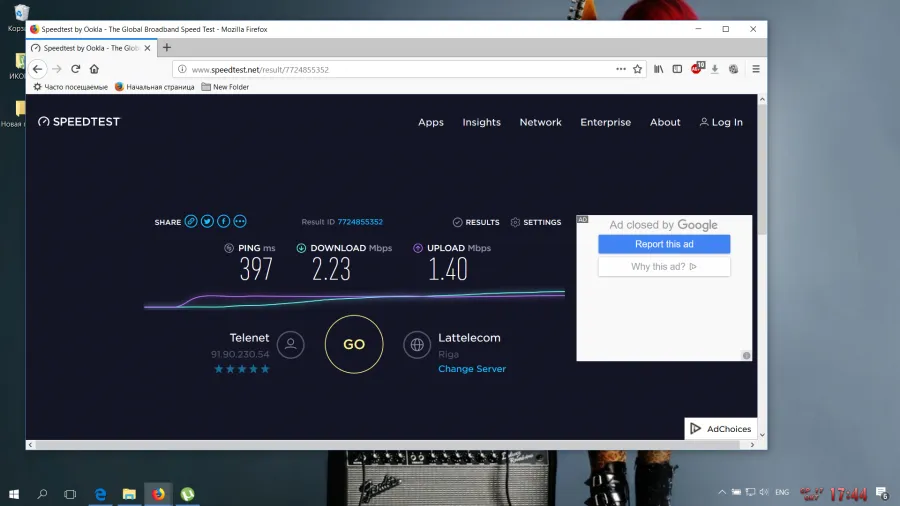This screenshot has width=900, height=506.
Task: Open the Apps menu item
Action: coord(430,122)
